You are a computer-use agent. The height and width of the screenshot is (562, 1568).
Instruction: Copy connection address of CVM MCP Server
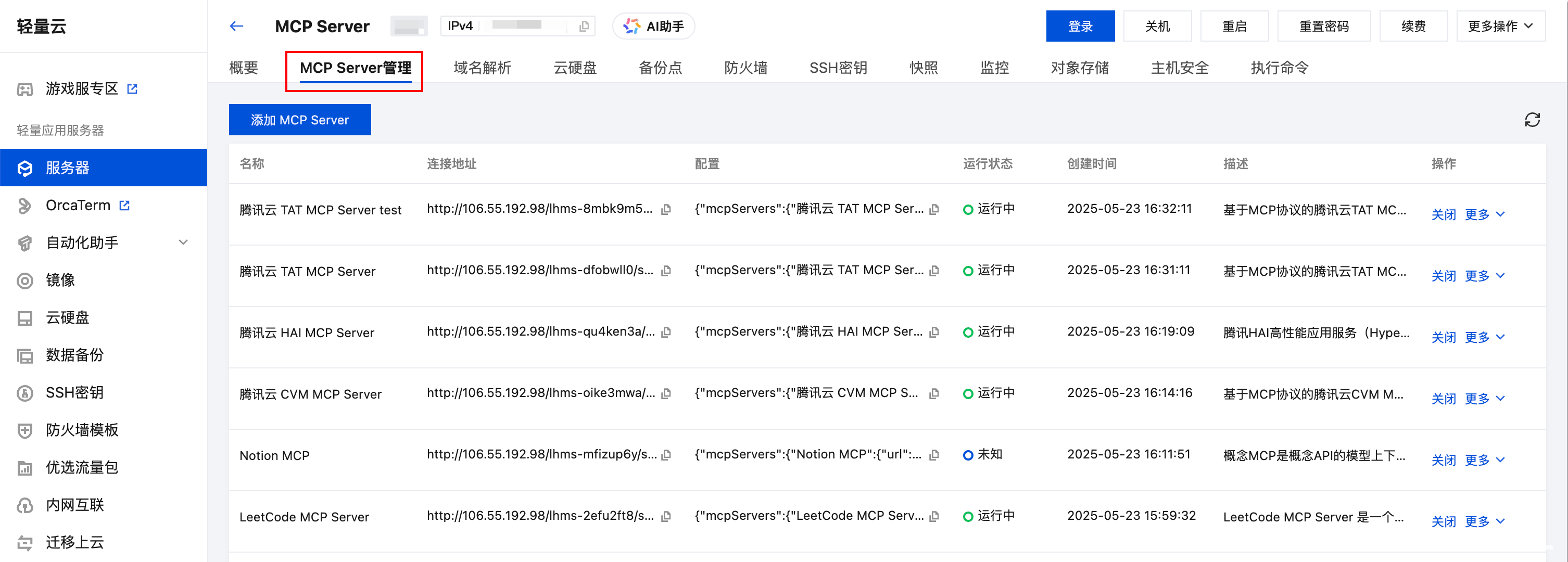pos(666,393)
